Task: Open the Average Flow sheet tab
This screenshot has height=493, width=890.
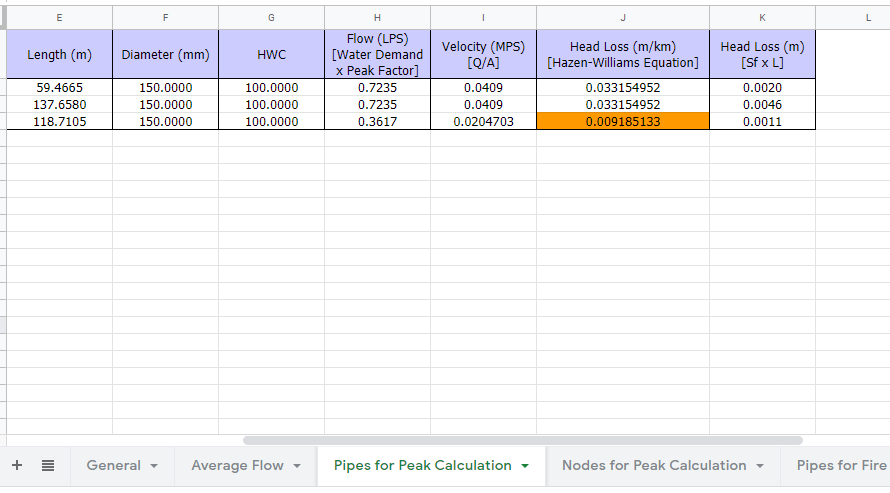Action: [246, 466]
